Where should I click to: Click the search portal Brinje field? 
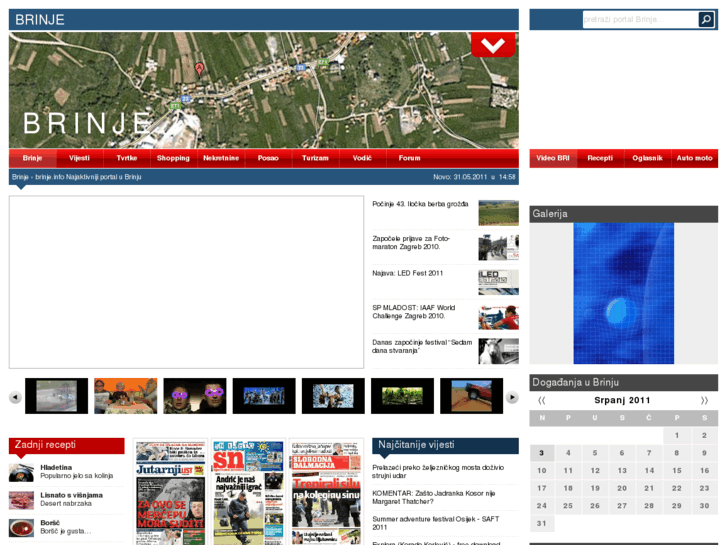click(x=640, y=19)
